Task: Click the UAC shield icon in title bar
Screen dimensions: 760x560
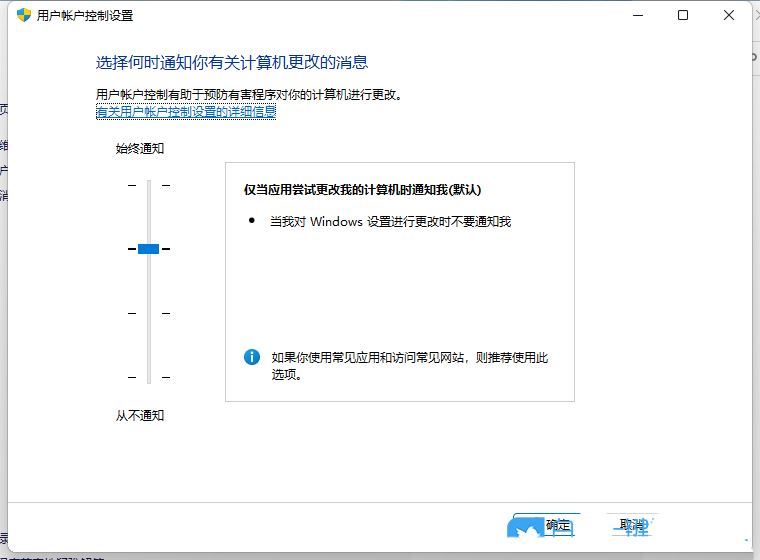Action: (23, 15)
